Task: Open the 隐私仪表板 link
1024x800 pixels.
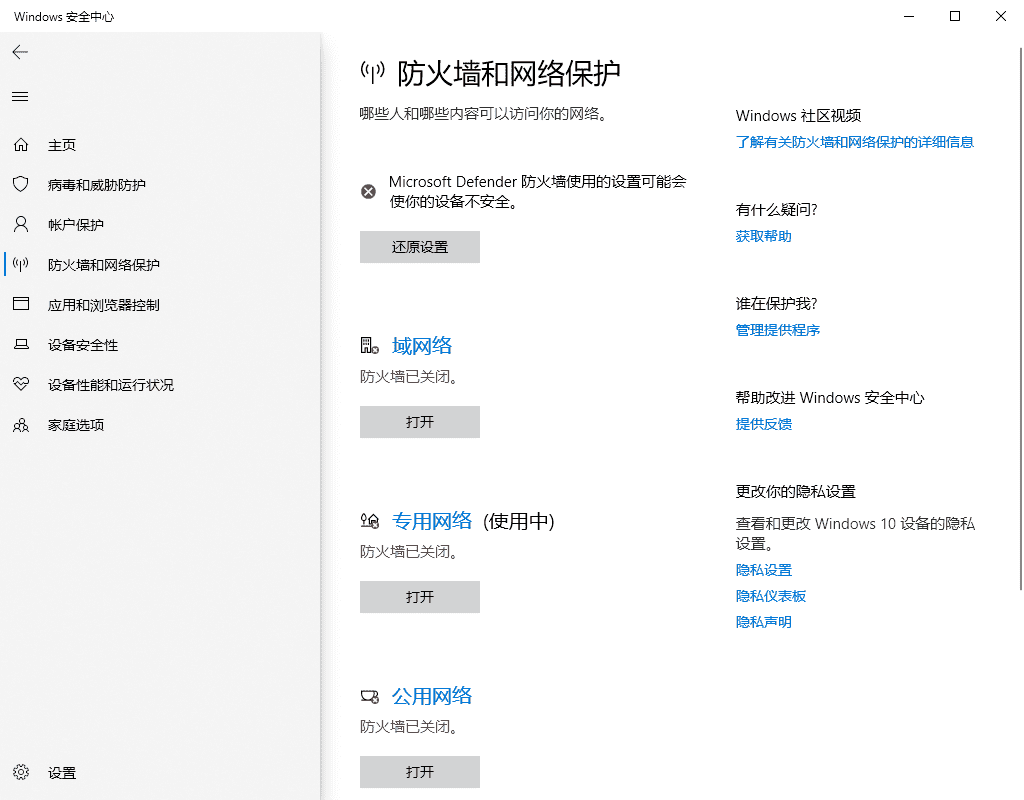Action: coord(770,595)
